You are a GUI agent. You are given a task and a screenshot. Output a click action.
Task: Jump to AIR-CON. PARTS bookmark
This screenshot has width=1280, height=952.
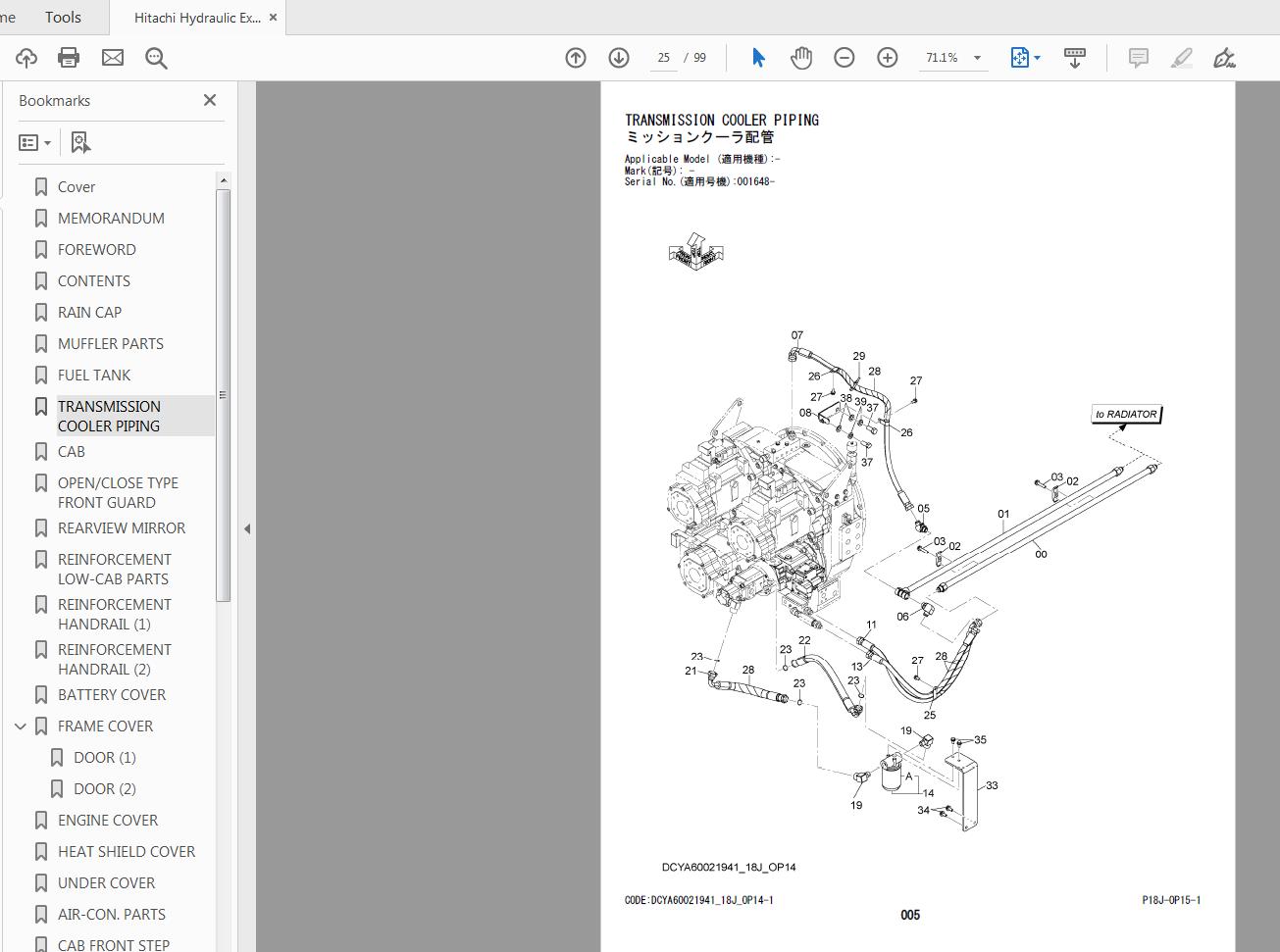click(x=112, y=915)
